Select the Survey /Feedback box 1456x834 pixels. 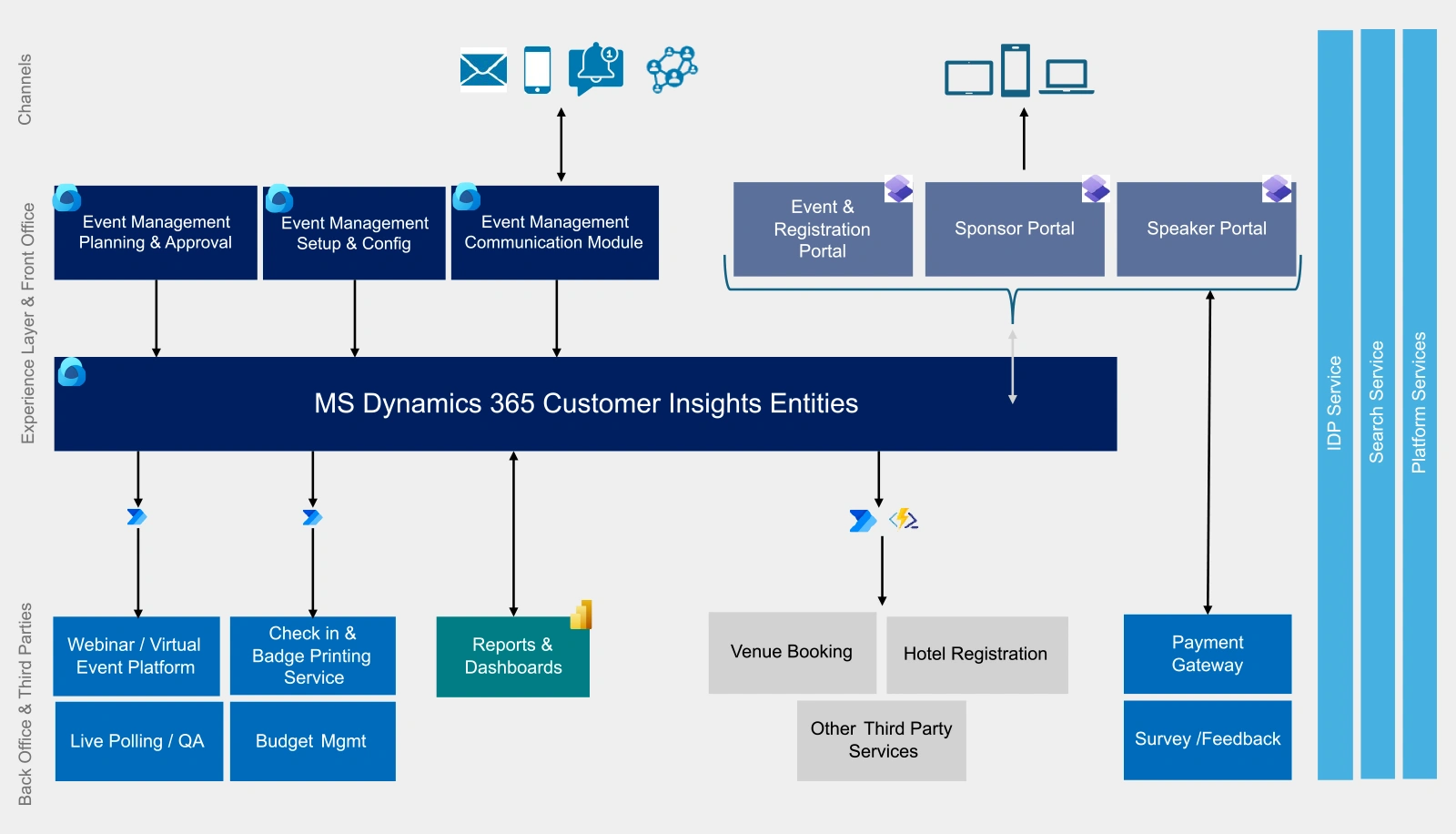tap(1208, 740)
